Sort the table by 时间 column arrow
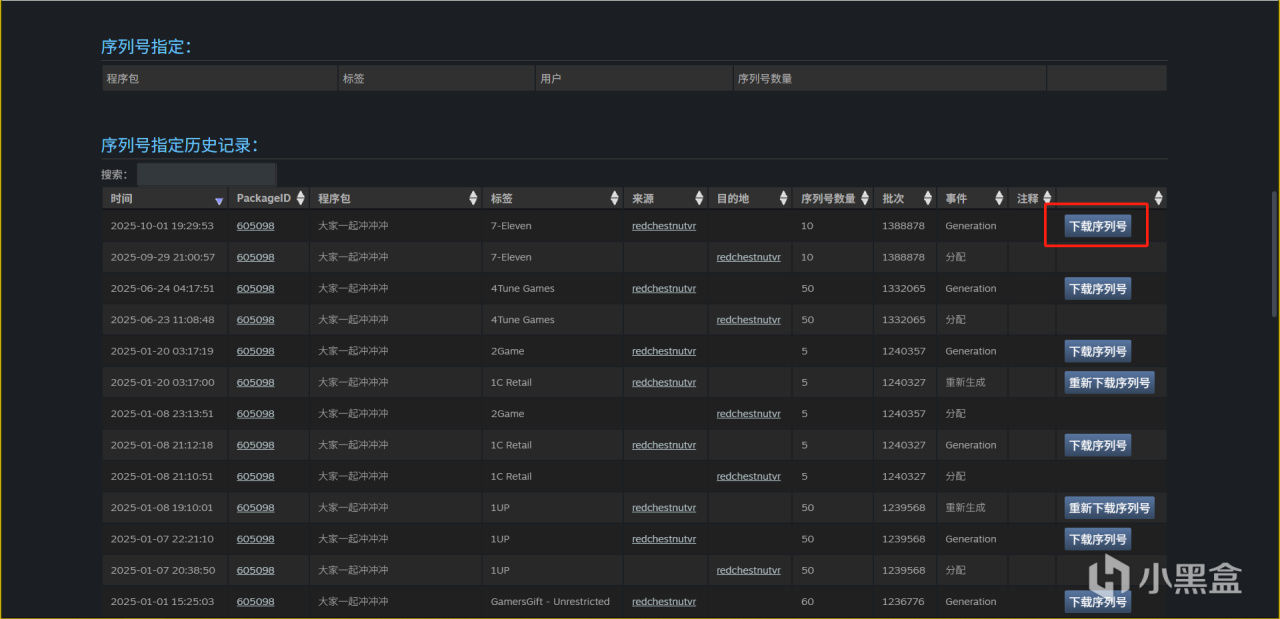 (219, 199)
